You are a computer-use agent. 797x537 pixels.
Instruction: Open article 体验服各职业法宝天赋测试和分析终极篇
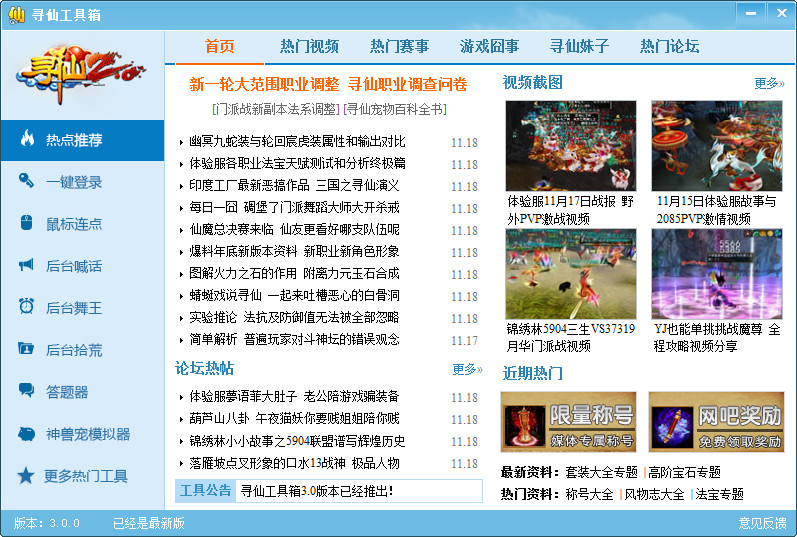pos(297,163)
